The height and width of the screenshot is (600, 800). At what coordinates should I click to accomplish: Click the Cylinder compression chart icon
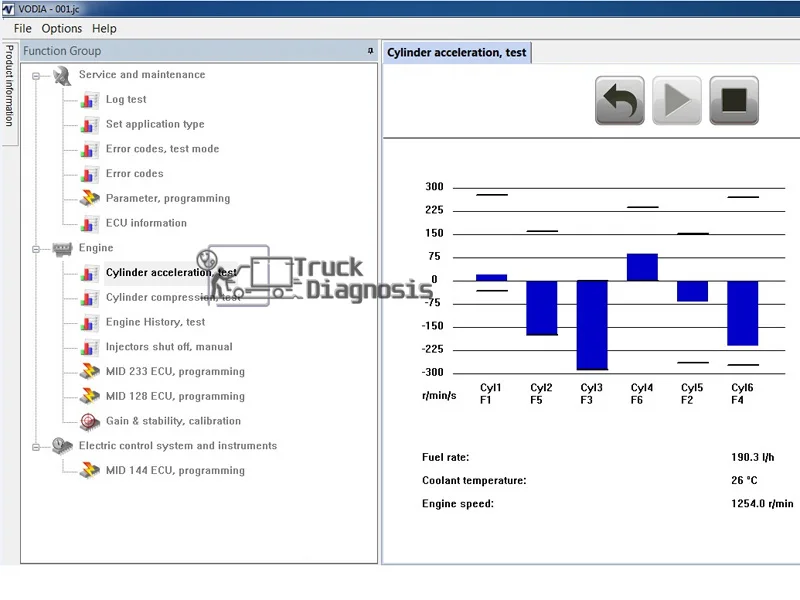pyautogui.click(x=89, y=297)
